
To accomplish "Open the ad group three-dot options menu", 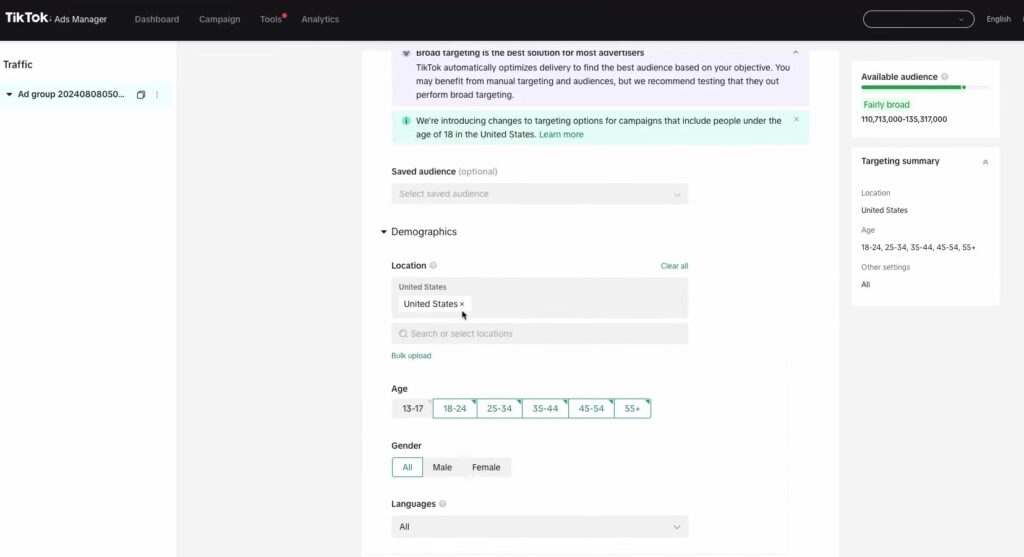I will coord(157,95).
